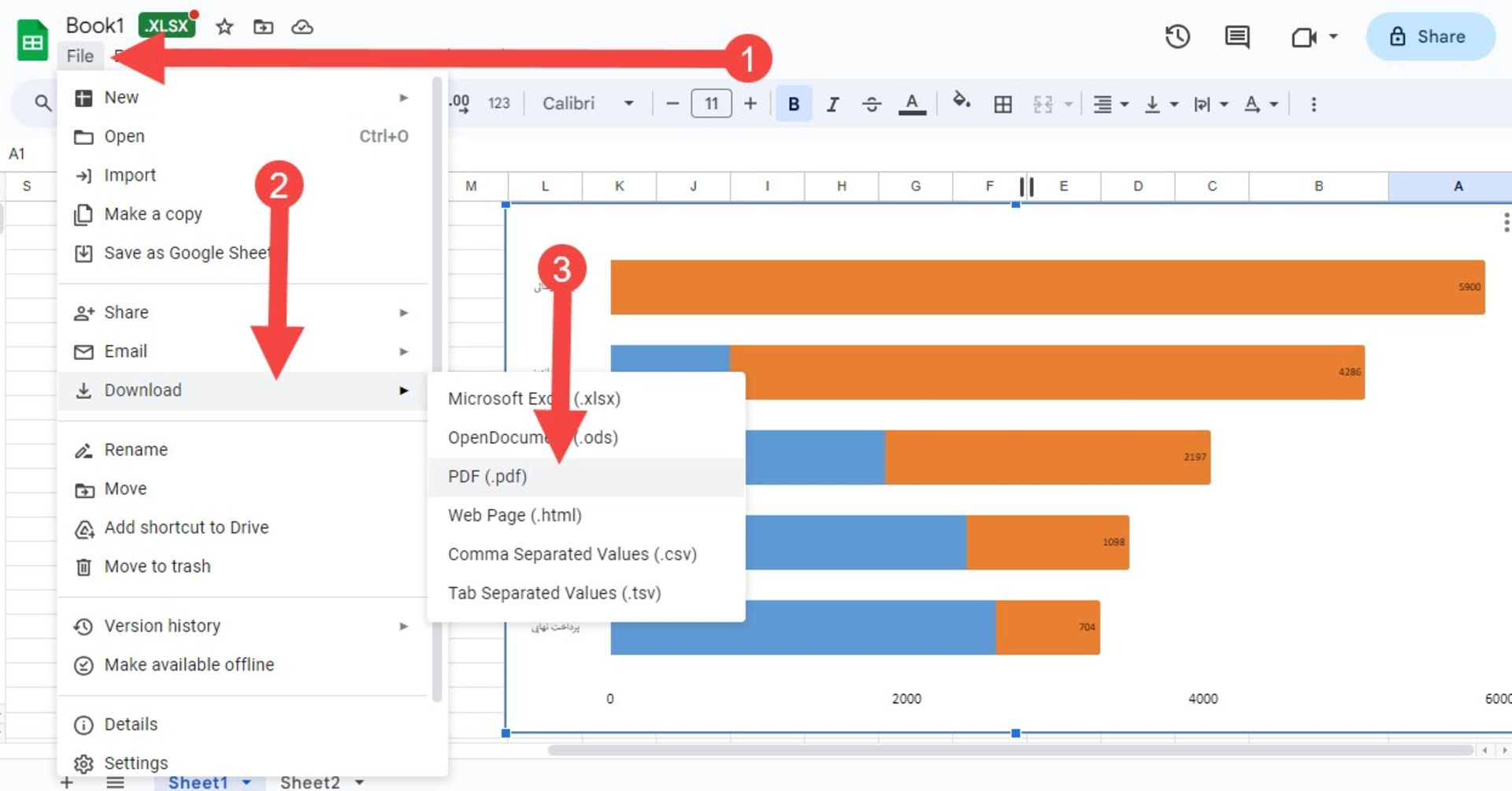Click the strikethrough formatting icon
This screenshot has width=1512, height=791.
click(871, 104)
